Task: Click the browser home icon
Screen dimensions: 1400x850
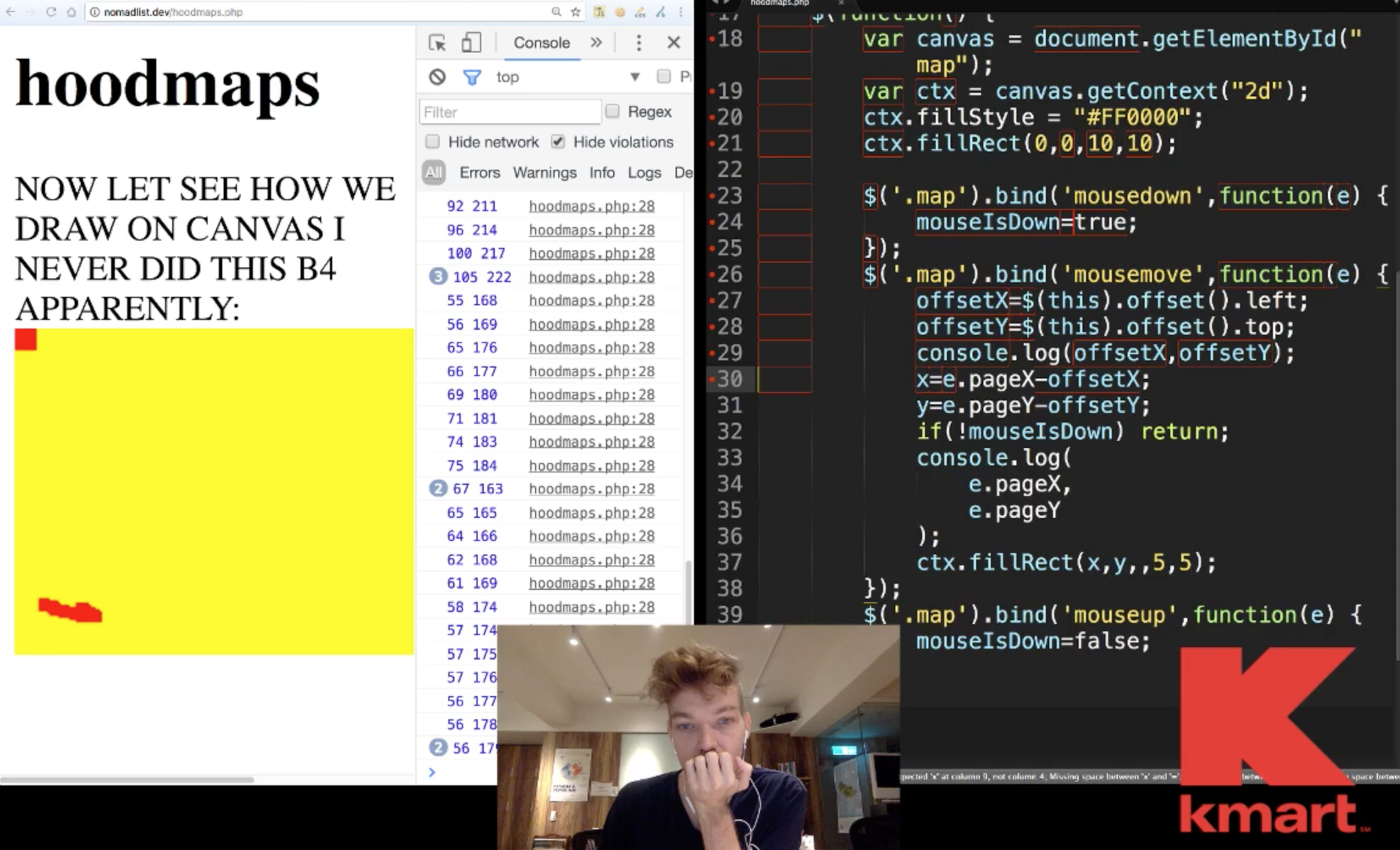Action: pos(71,12)
